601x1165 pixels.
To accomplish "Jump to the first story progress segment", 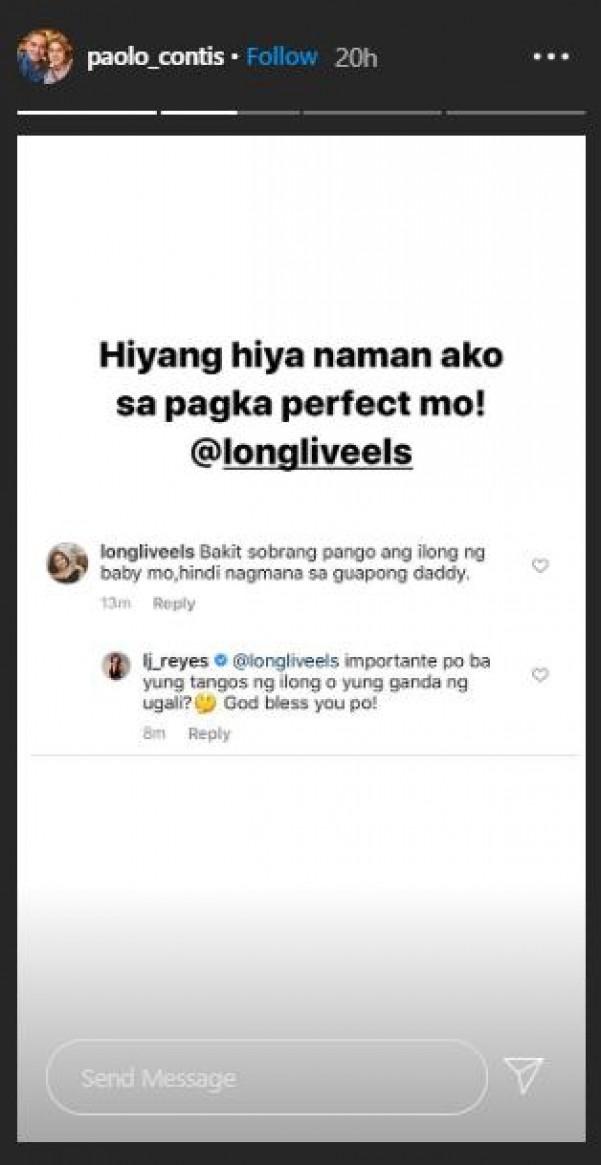I will pos(87,112).
